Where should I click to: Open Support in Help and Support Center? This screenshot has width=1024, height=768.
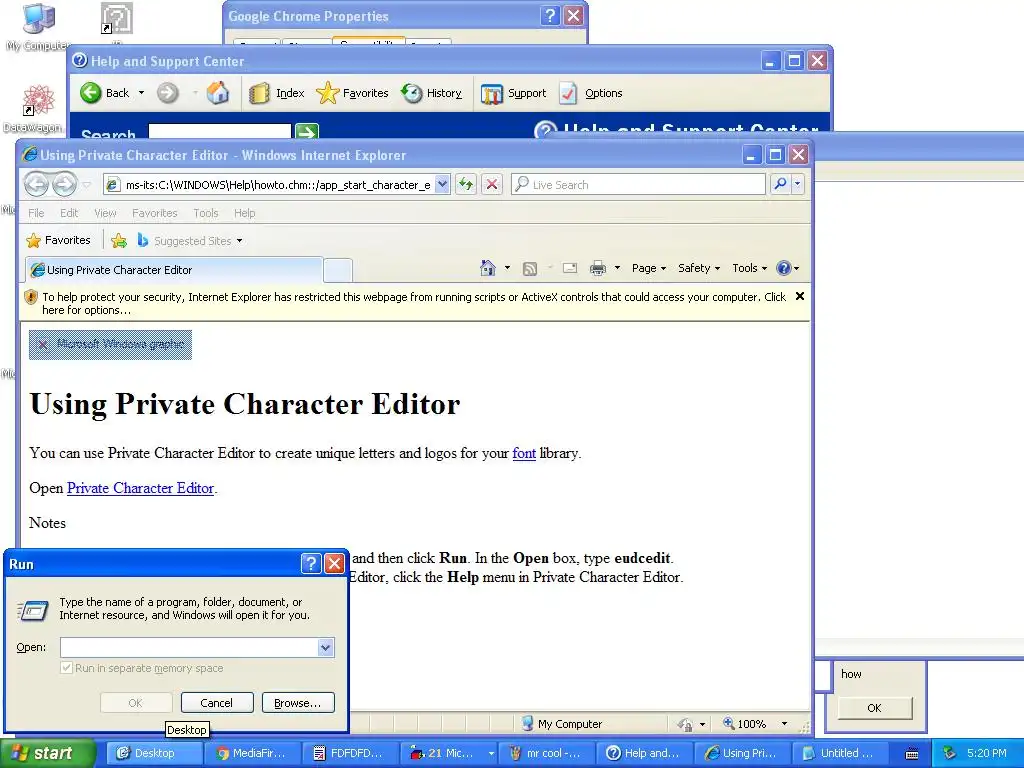click(513, 93)
